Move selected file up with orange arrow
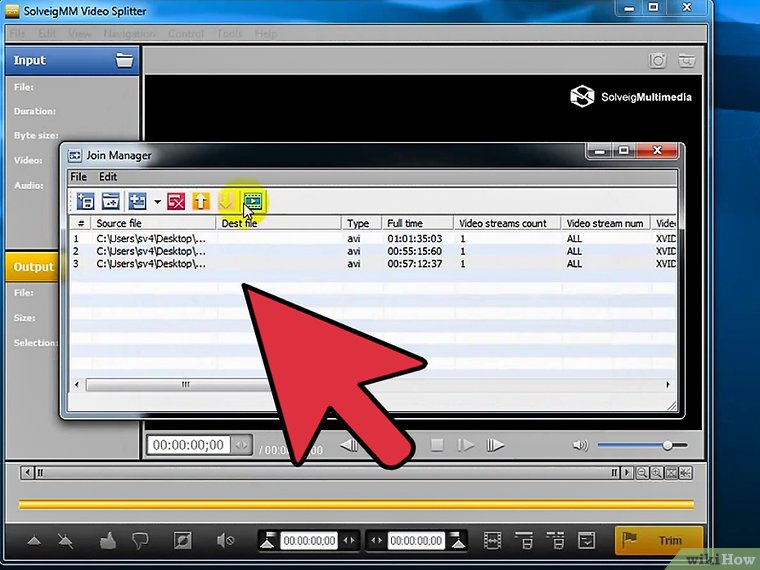This screenshot has width=760, height=570. click(x=201, y=201)
